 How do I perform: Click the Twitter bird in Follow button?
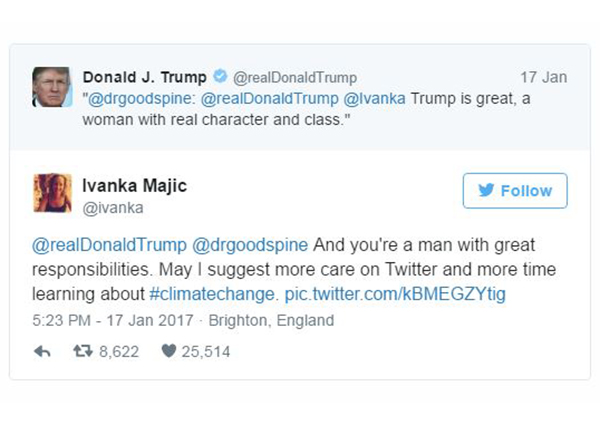point(486,191)
